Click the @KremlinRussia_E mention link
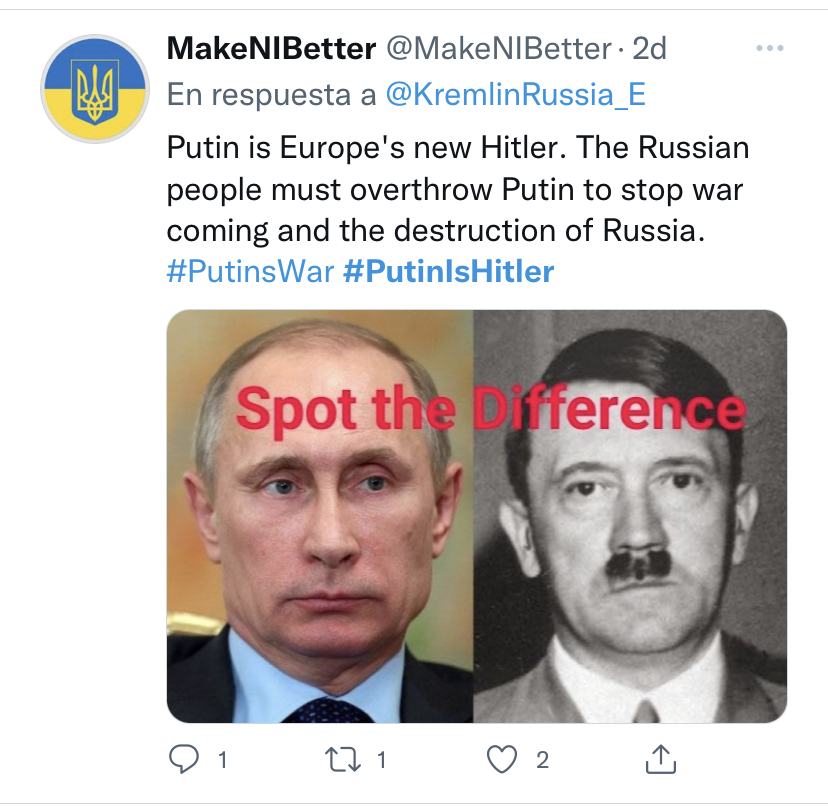Screen dimensions: 828x806 pyautogui.click(x=516, y=95)
